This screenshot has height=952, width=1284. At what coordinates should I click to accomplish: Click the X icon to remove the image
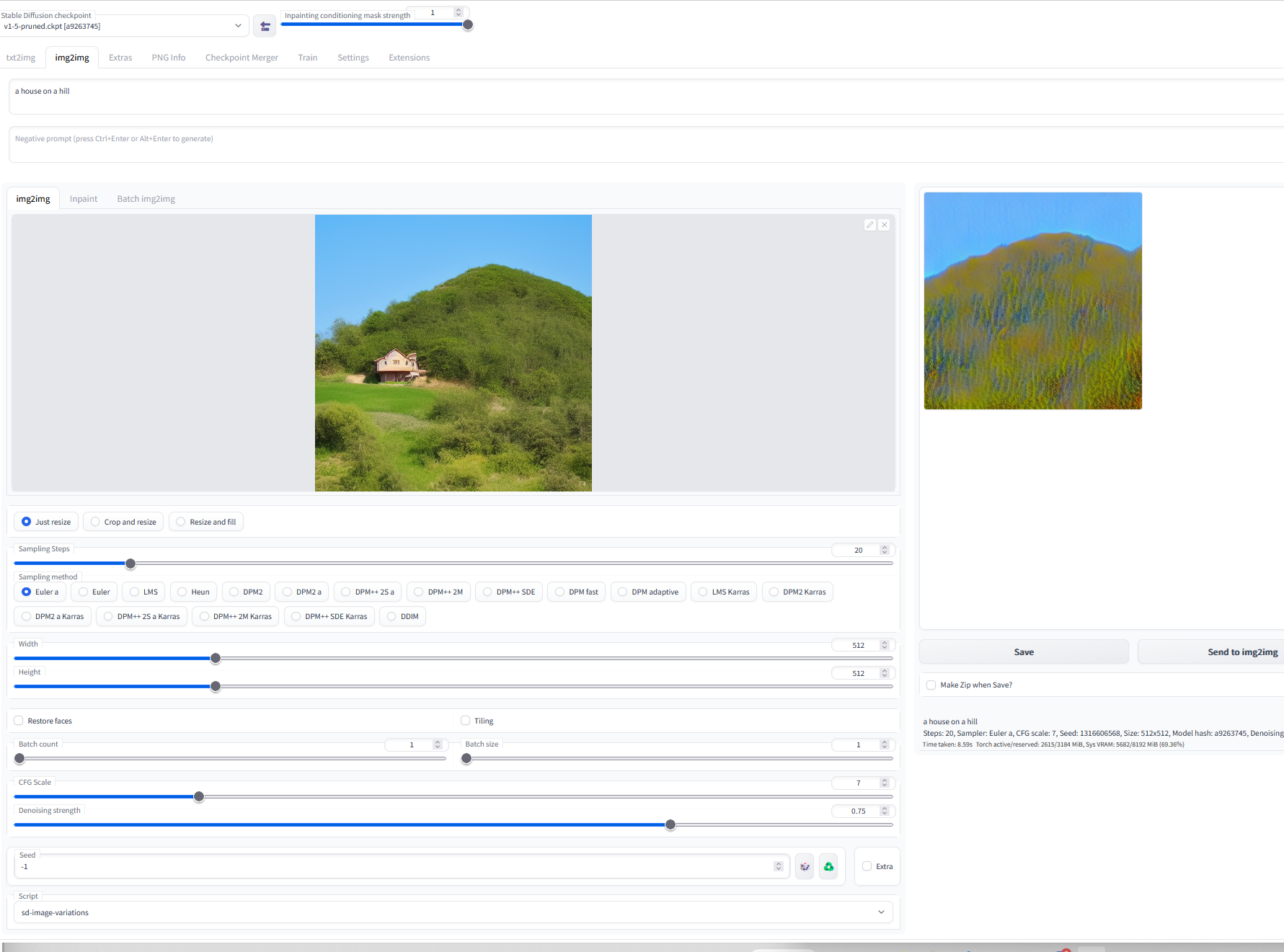point(885,224)
